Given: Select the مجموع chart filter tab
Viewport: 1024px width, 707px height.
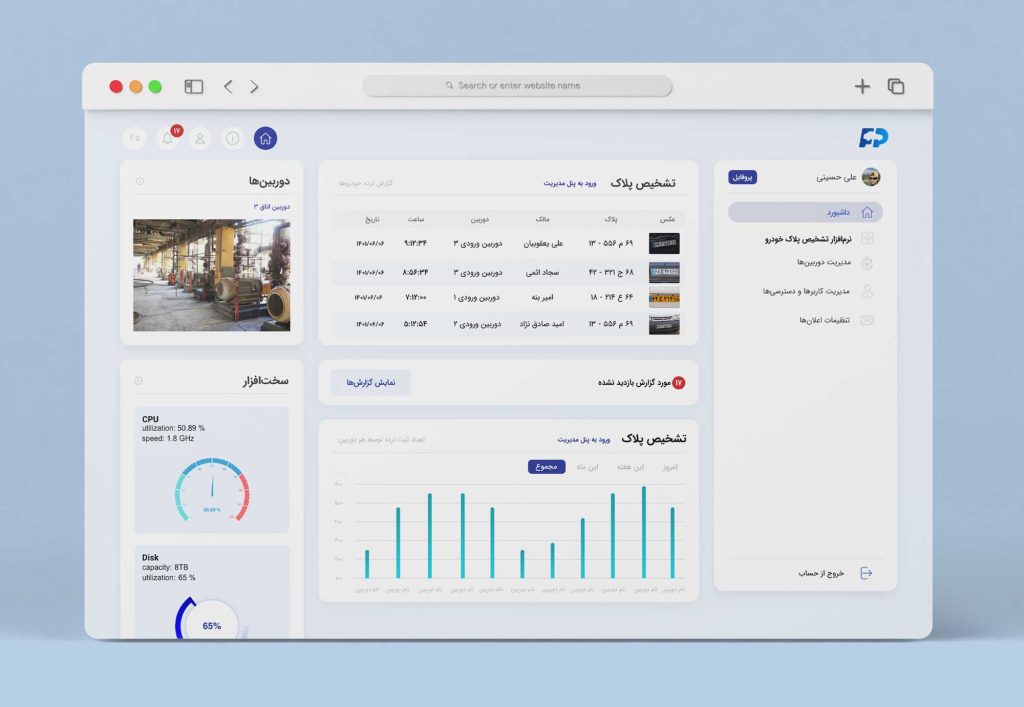Looking at the screenshot, I should [x=547, y=467].
